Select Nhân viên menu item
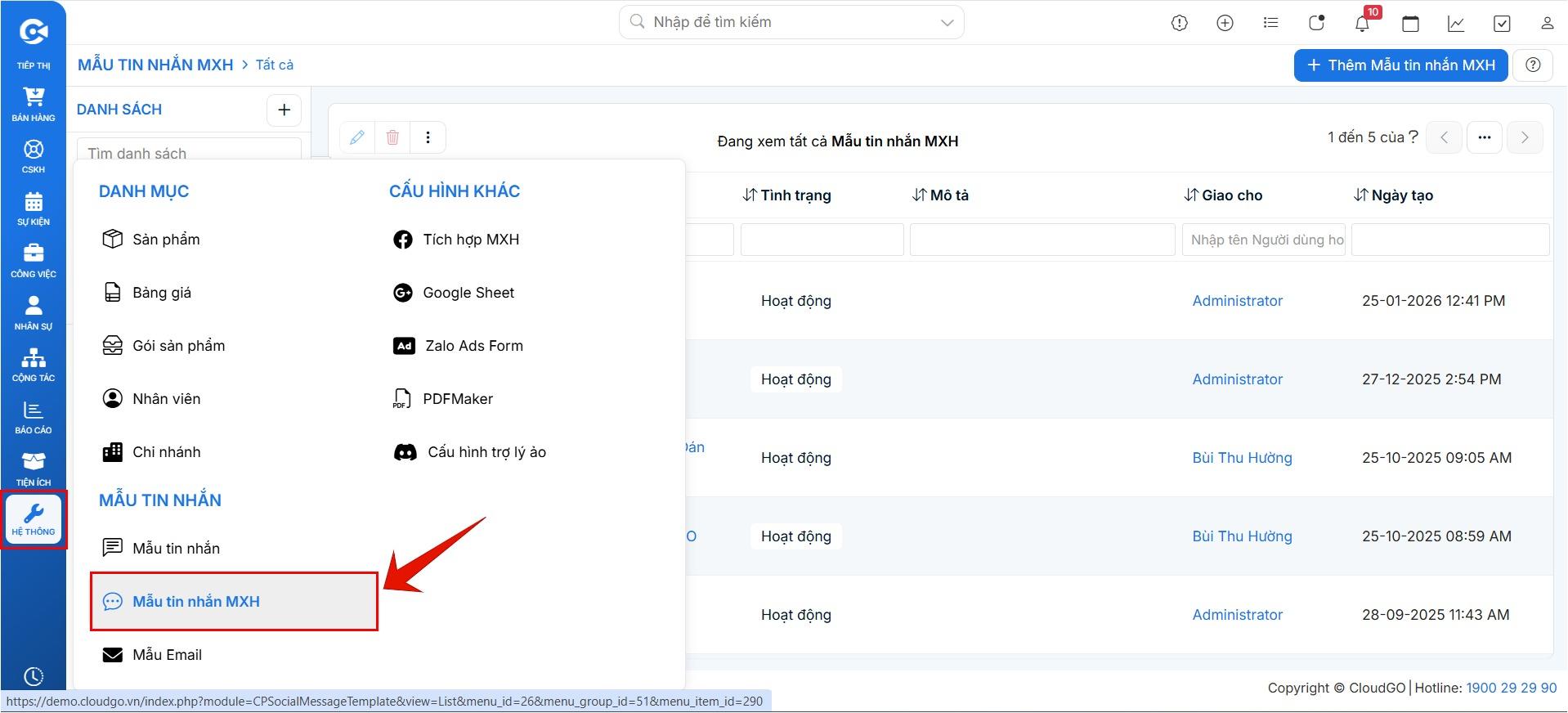1568x713 pixels. click(x=151, y=399)
